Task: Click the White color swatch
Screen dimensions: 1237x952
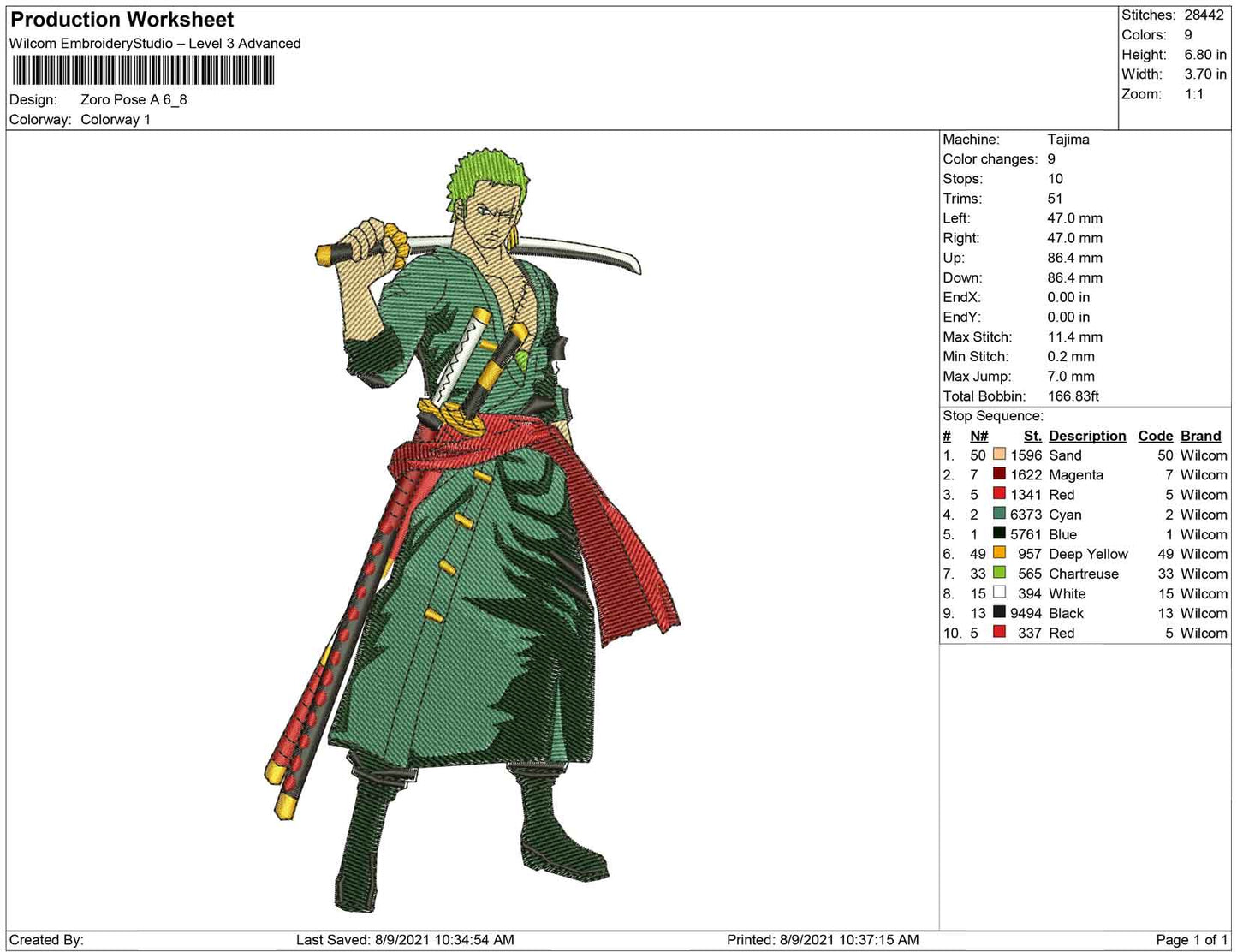Action: coord(999,592)
